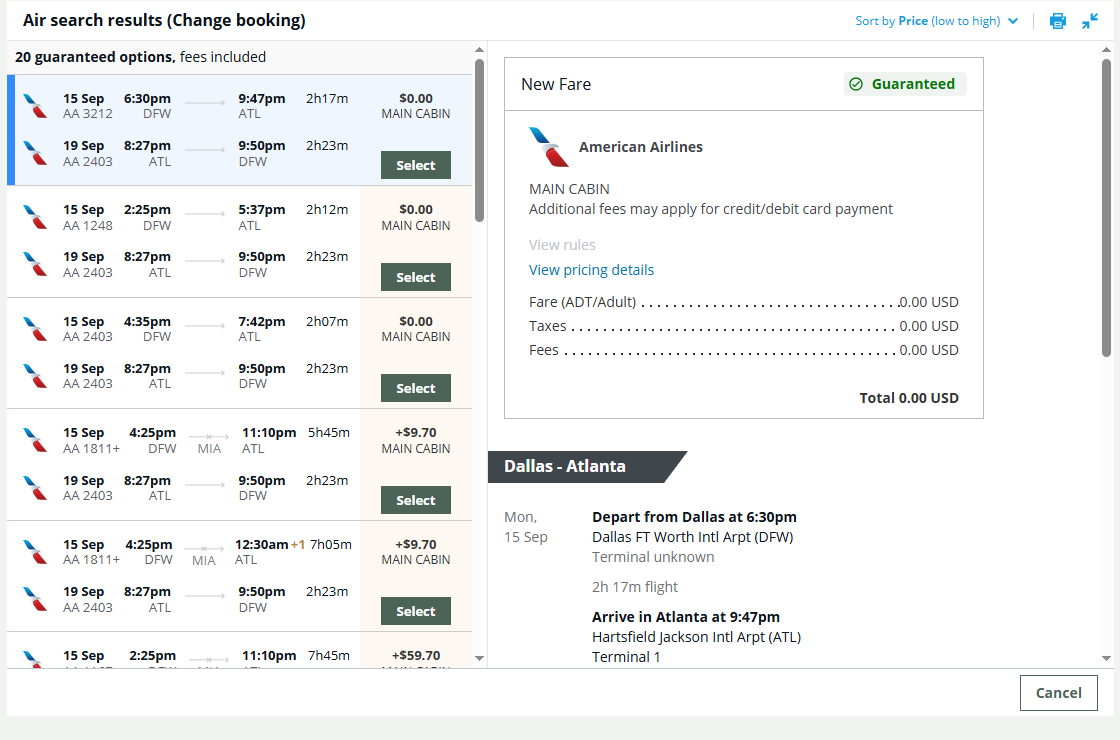Open the Sort by Price dropdown

click(936, 21)
